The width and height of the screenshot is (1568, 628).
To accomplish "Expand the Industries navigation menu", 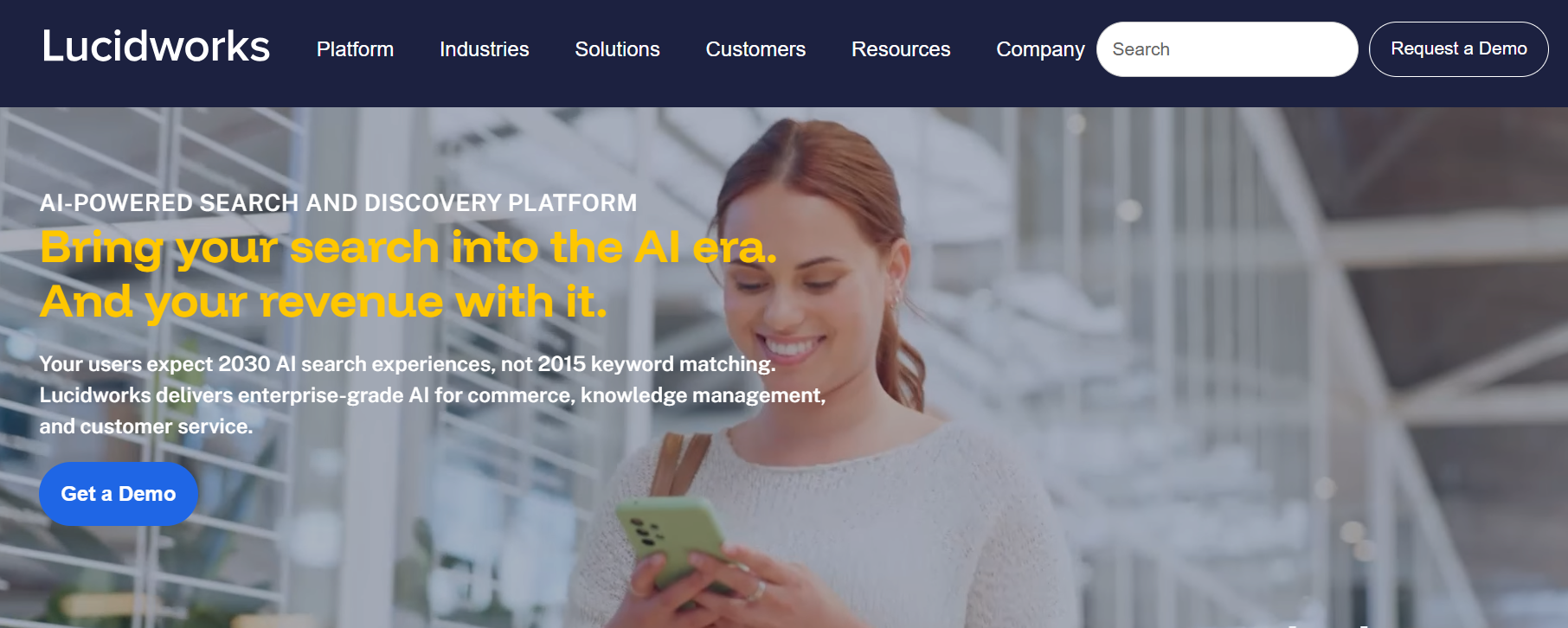I will point(484,49).
